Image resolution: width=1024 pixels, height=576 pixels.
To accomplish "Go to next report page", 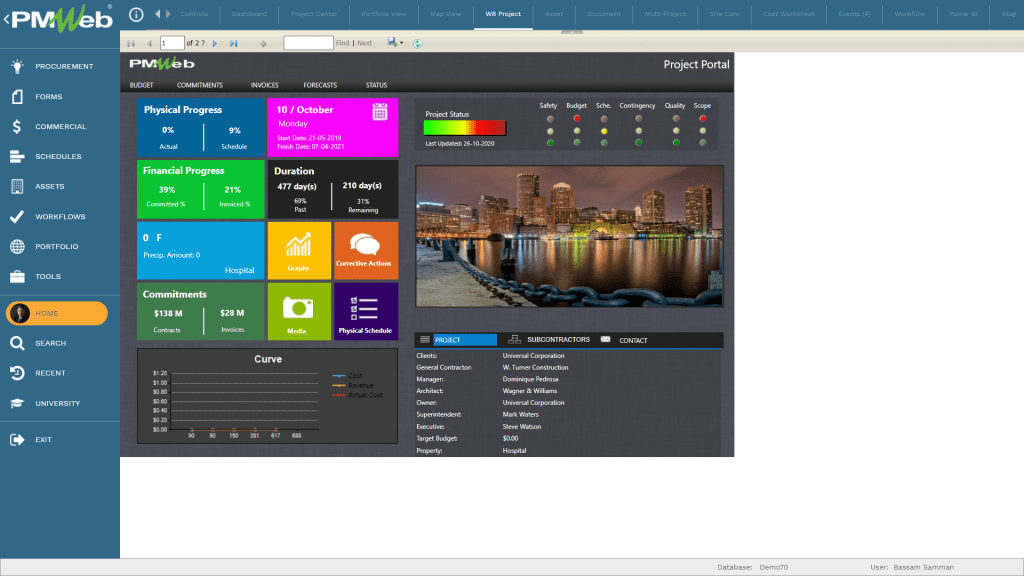I will point(215,44).
